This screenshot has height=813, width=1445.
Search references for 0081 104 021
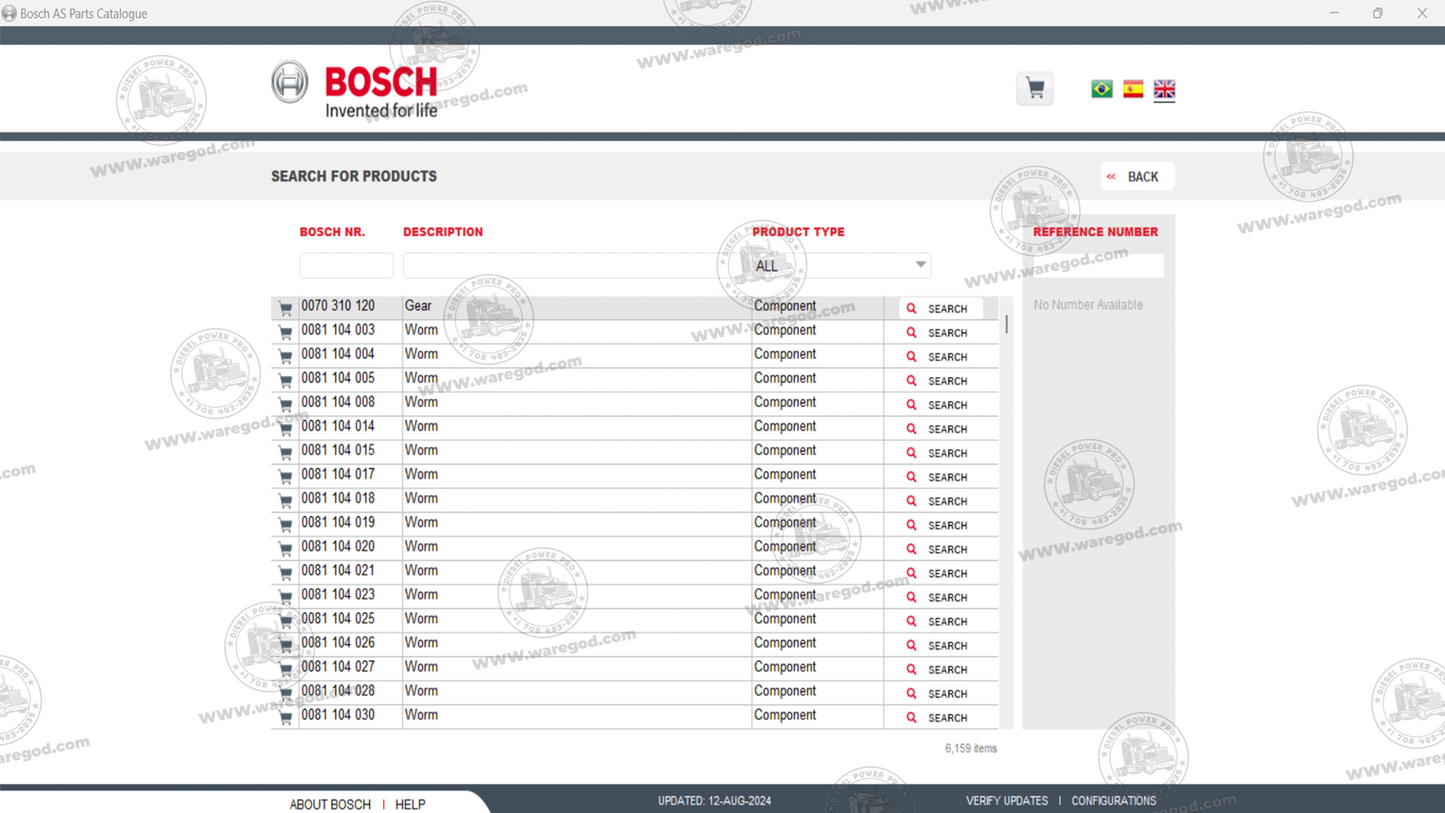click(939, 573)
